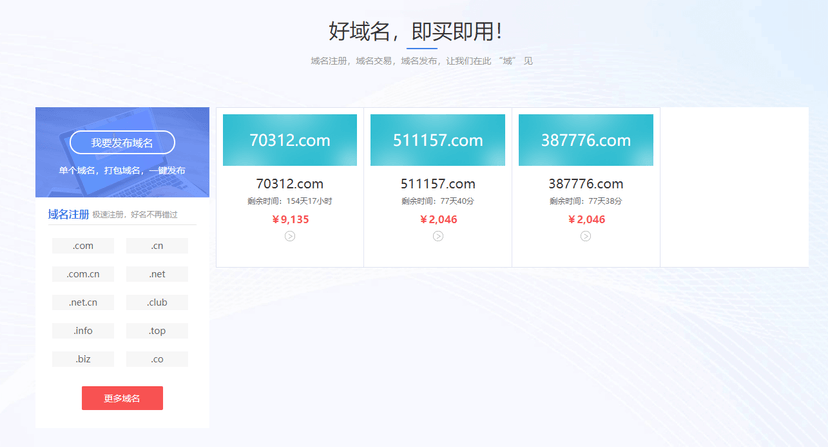
Task: Click the ¥9,135 price
Action: pyautogui.click(x=290, y=219)
